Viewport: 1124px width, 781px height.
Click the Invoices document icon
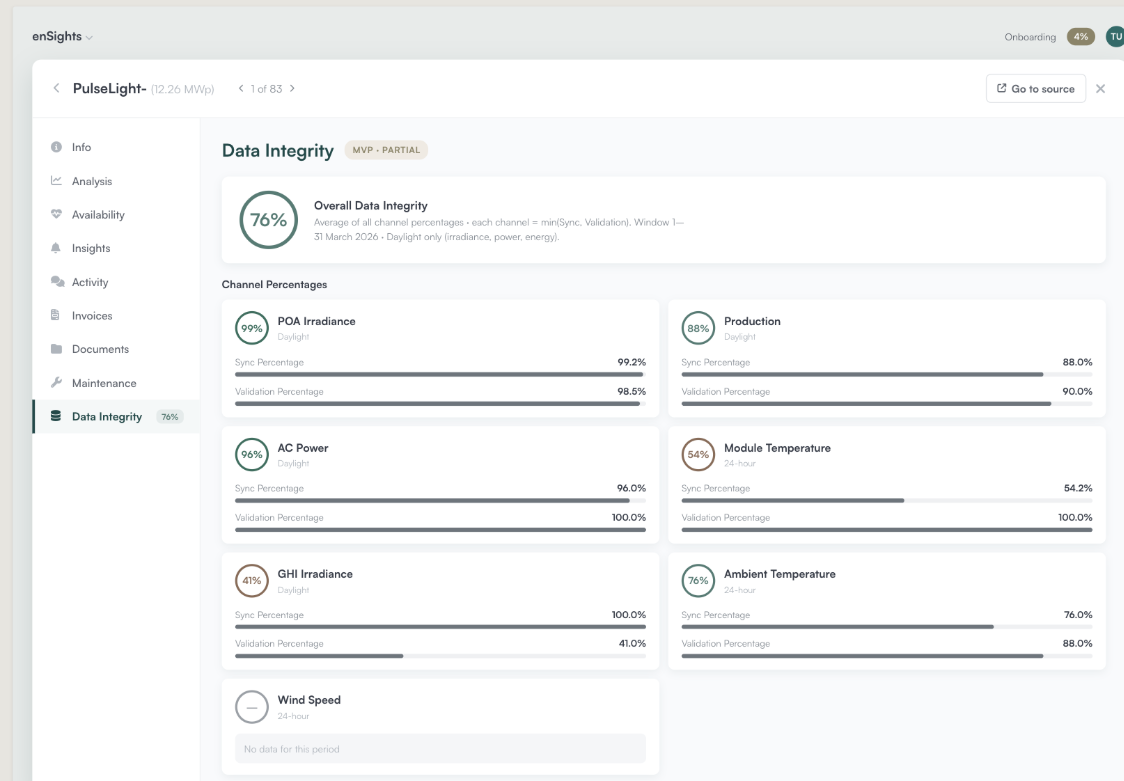(55, 315)
